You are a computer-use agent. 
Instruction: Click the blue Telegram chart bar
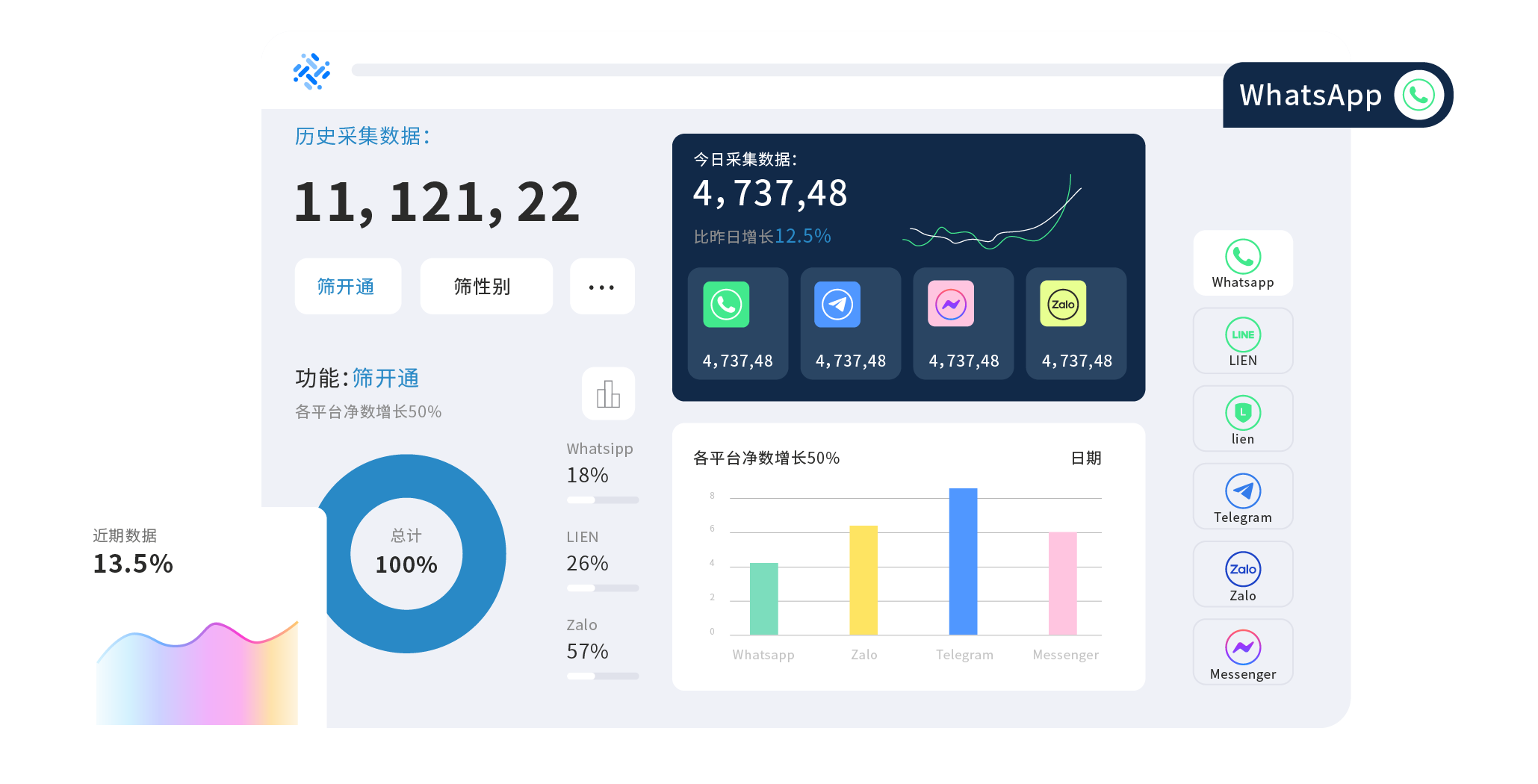[963, 561]
